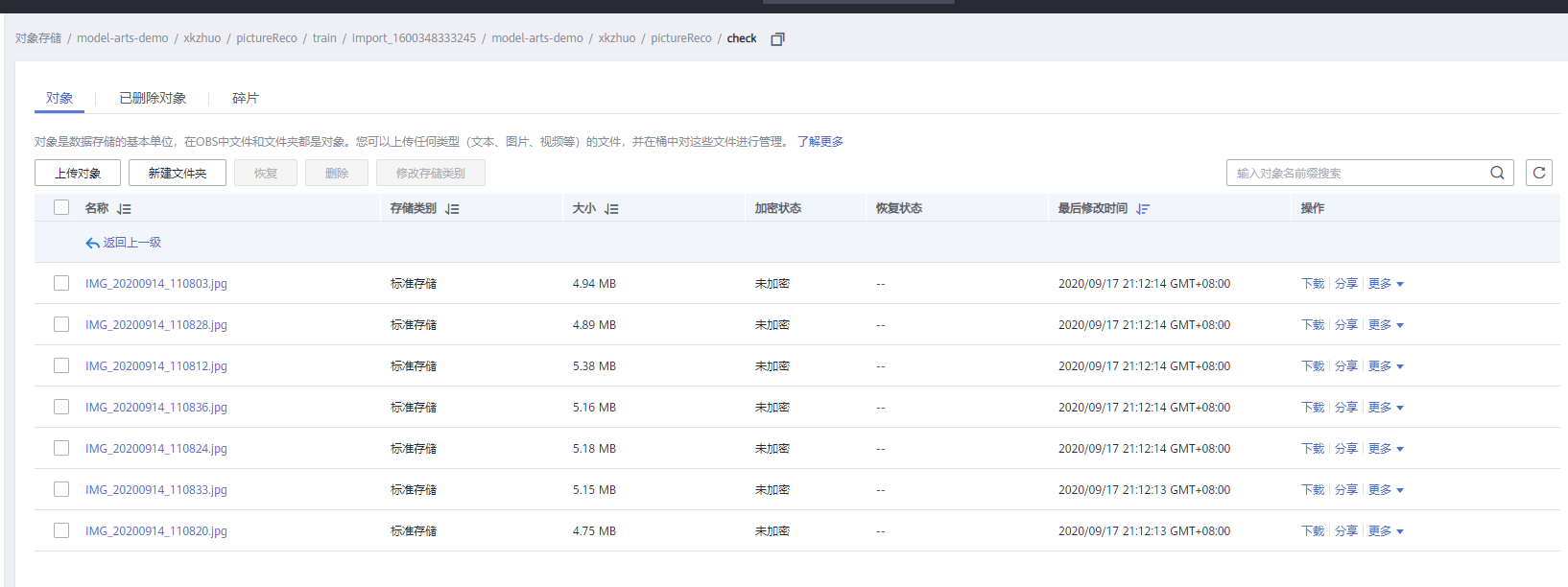Click the 返回上一级 link
This screenshot has width=1568, height=587.
132,243
